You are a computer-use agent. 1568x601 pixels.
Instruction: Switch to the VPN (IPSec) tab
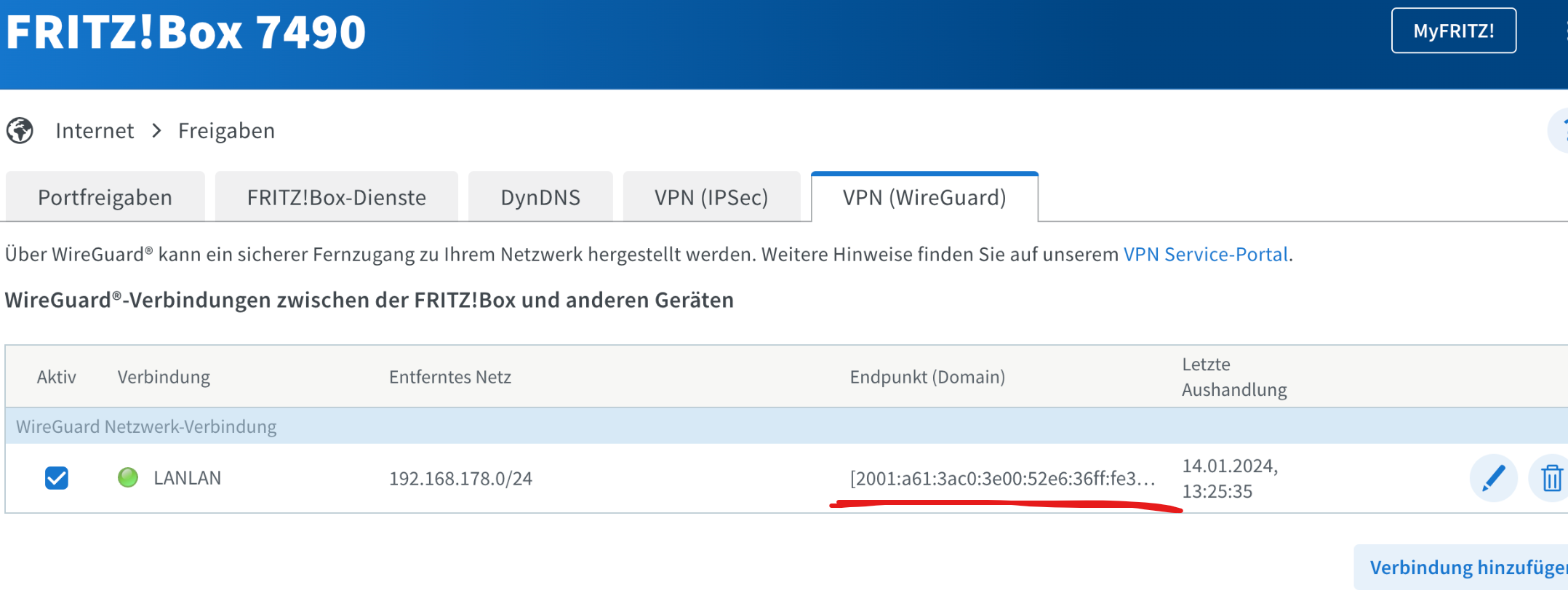[x=711, y=197]
